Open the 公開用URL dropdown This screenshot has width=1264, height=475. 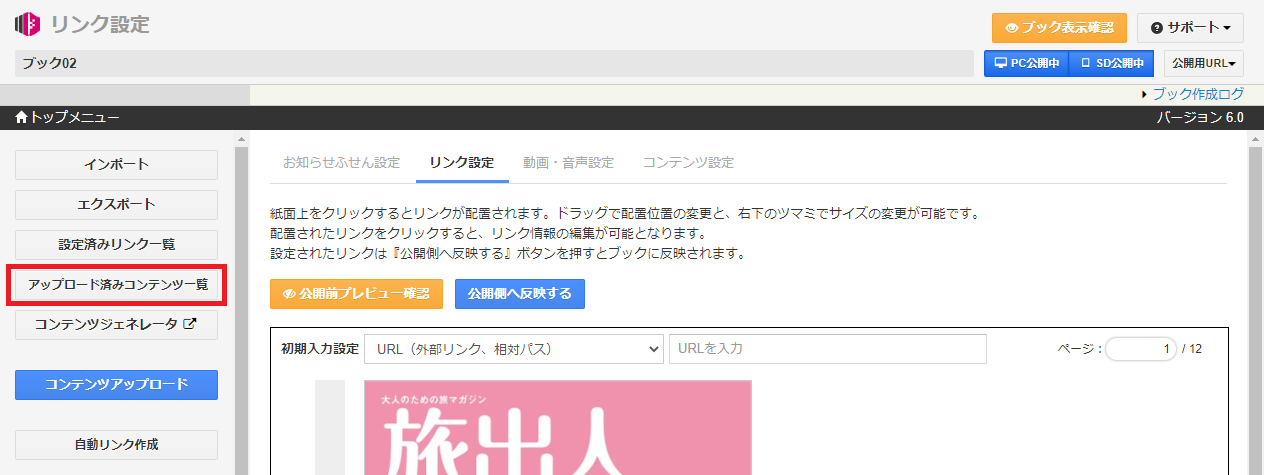pos(1203,63)
